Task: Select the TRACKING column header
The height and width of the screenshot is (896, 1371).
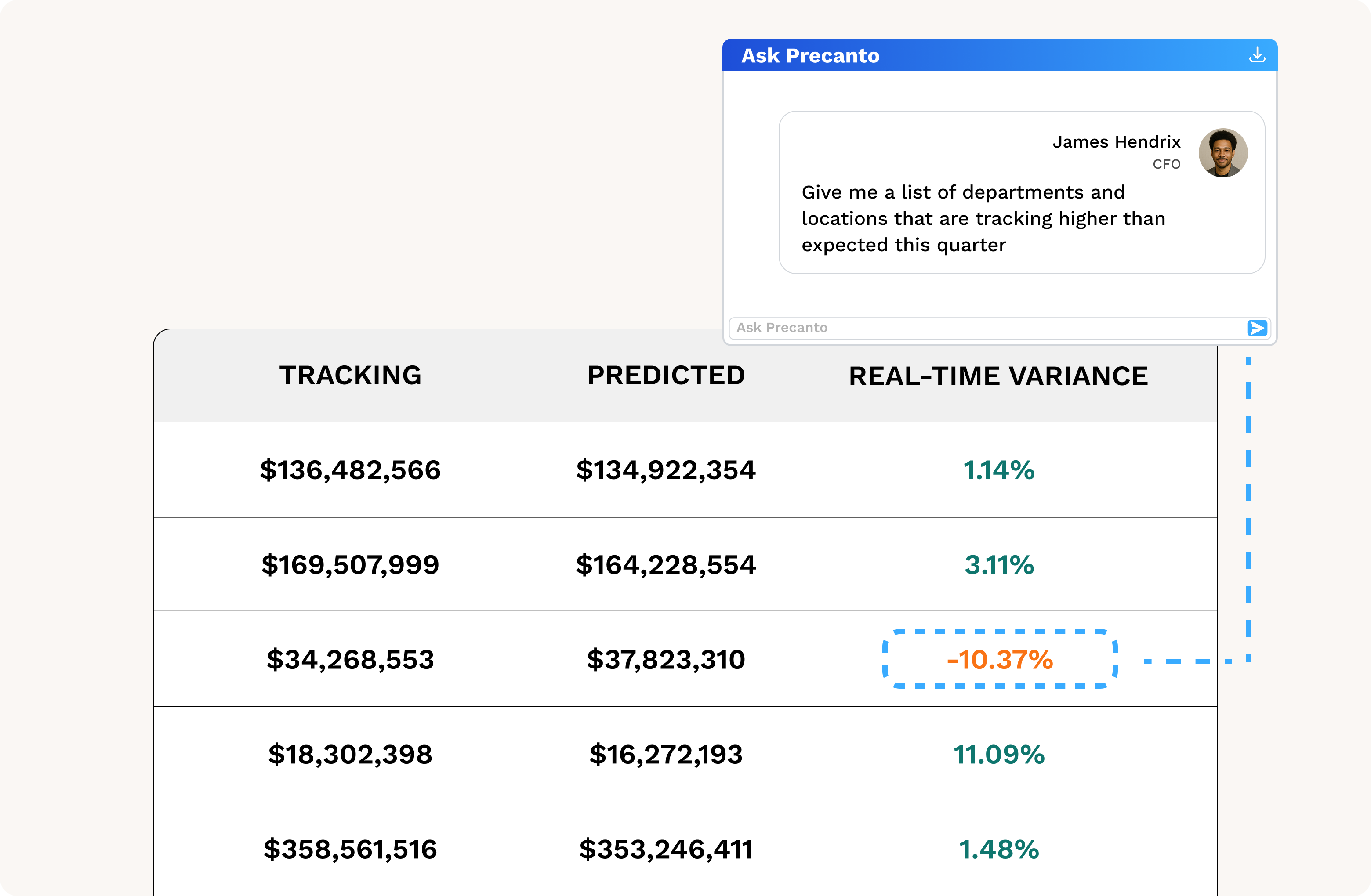Action: 350,376
